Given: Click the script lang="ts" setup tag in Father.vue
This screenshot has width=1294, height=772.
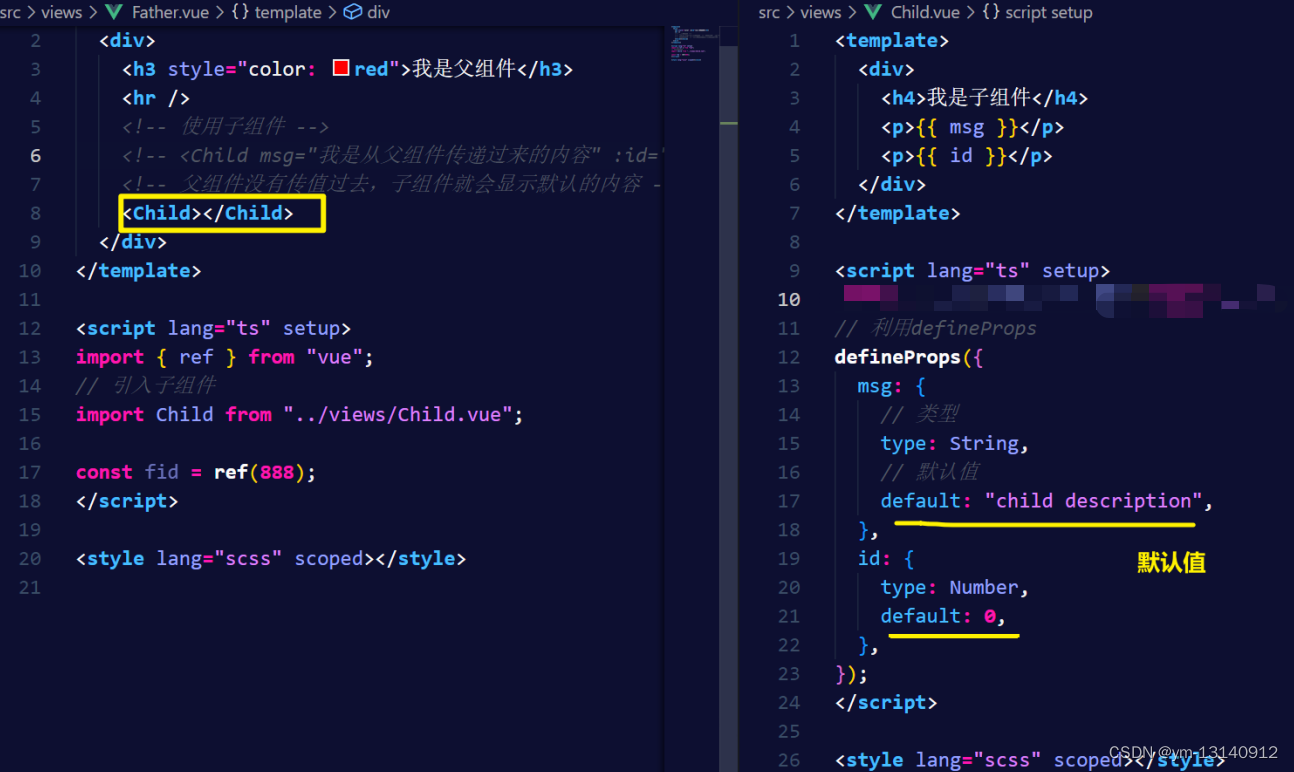Looking at the screenshot, I should pos(213,328).
